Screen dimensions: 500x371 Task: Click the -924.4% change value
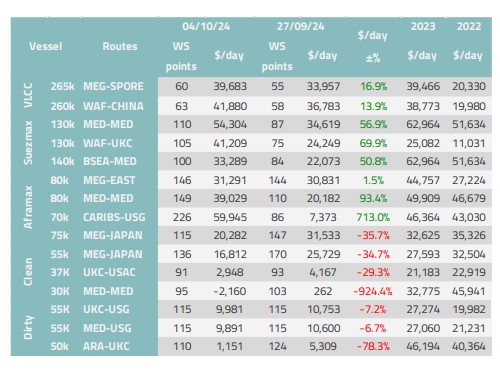373,291
